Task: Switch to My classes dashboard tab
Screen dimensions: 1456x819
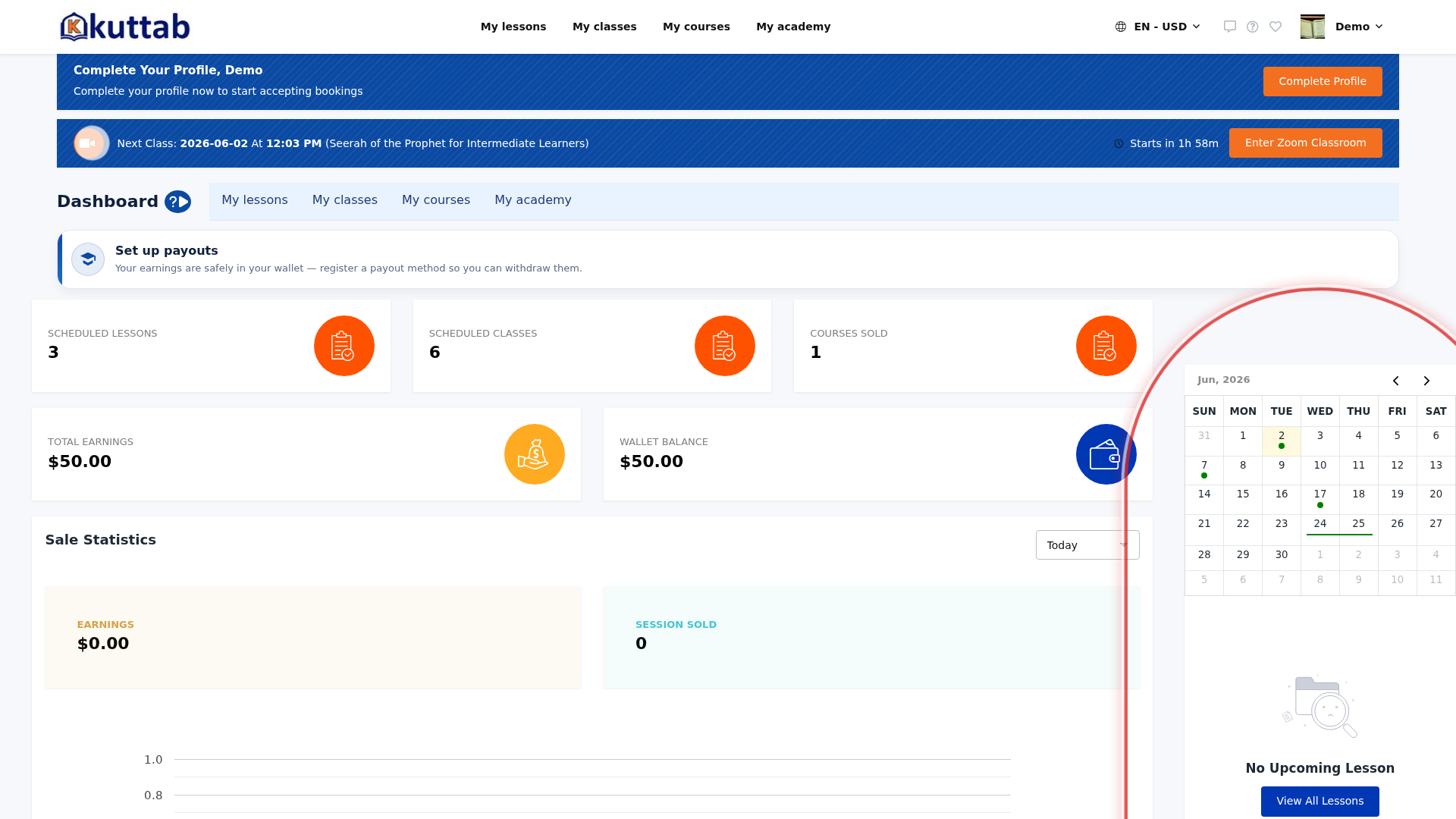Action: click(x=345, y=200)
